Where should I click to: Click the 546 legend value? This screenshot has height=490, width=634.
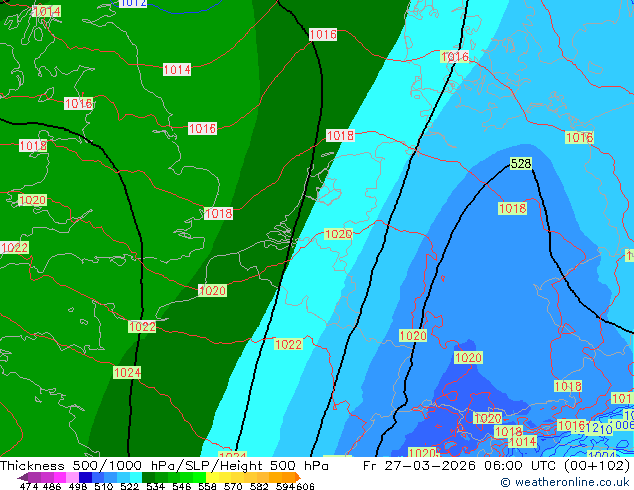[x=182, y=486]
